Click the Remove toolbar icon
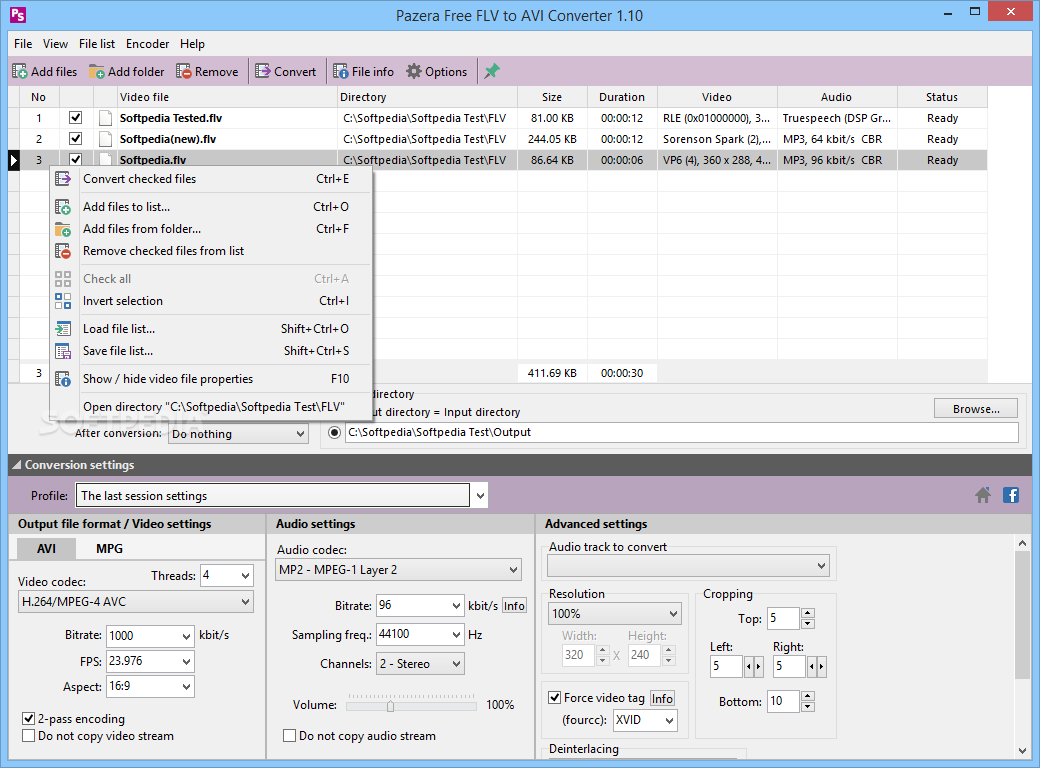This screenshot has height=768, width=1040. [x=184, y=72]
